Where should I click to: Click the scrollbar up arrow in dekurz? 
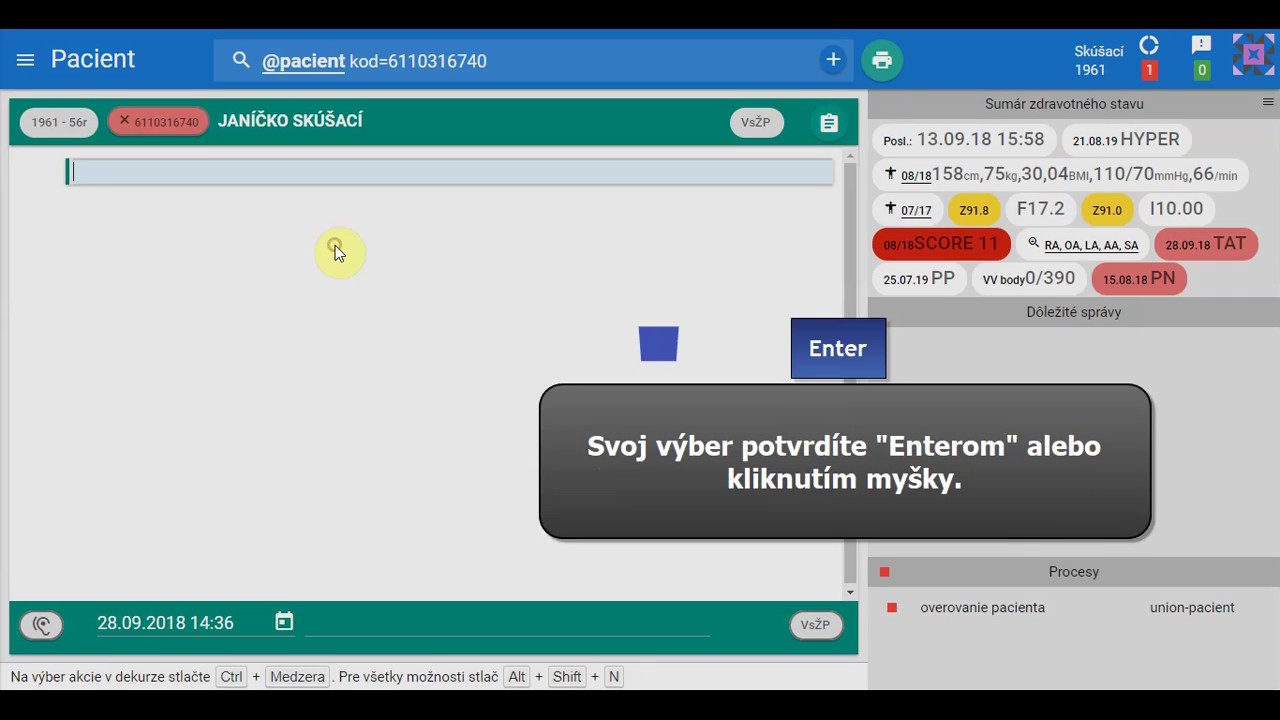coord(850,156)
